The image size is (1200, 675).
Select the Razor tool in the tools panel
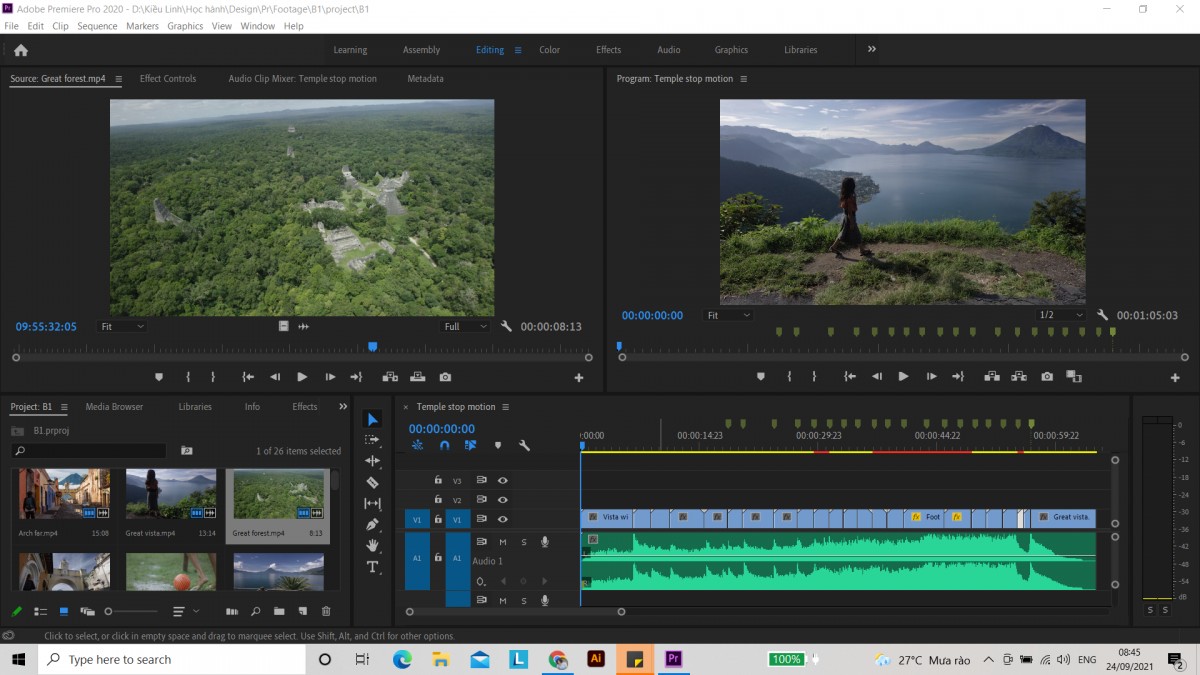pyautogui.click(x=372, y=482)
